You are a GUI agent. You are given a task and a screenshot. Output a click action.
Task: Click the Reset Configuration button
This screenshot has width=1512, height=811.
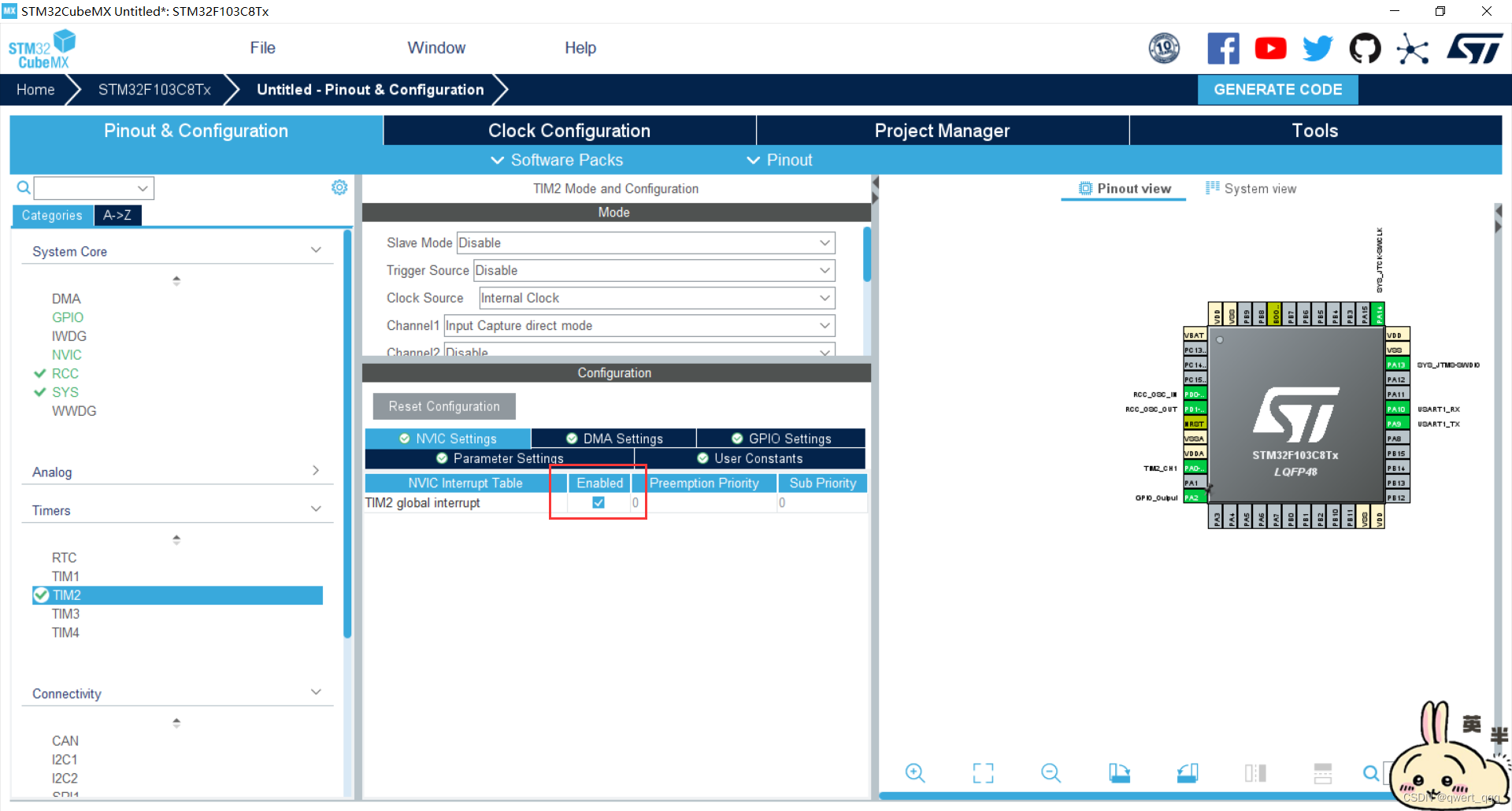tap(444, 406)
